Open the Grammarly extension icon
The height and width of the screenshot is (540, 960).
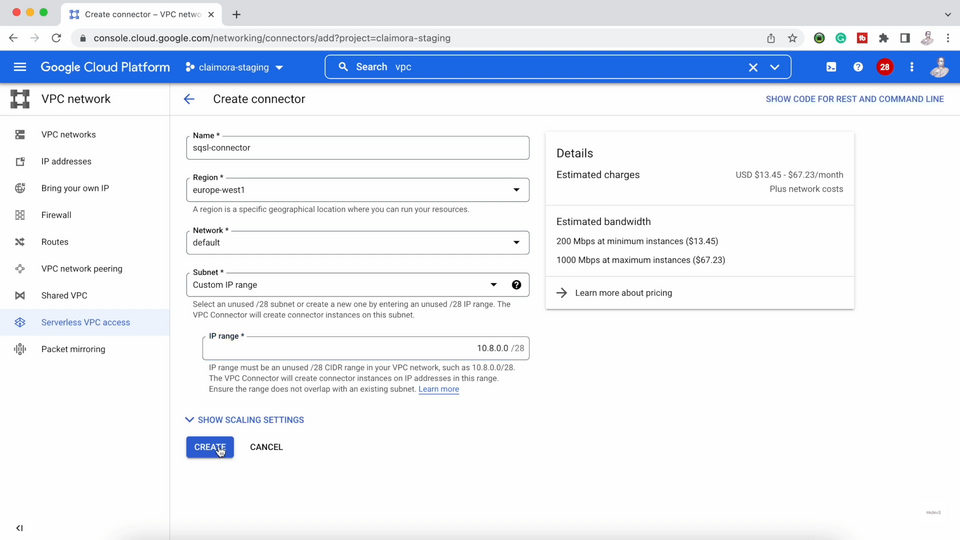point(841,38)
